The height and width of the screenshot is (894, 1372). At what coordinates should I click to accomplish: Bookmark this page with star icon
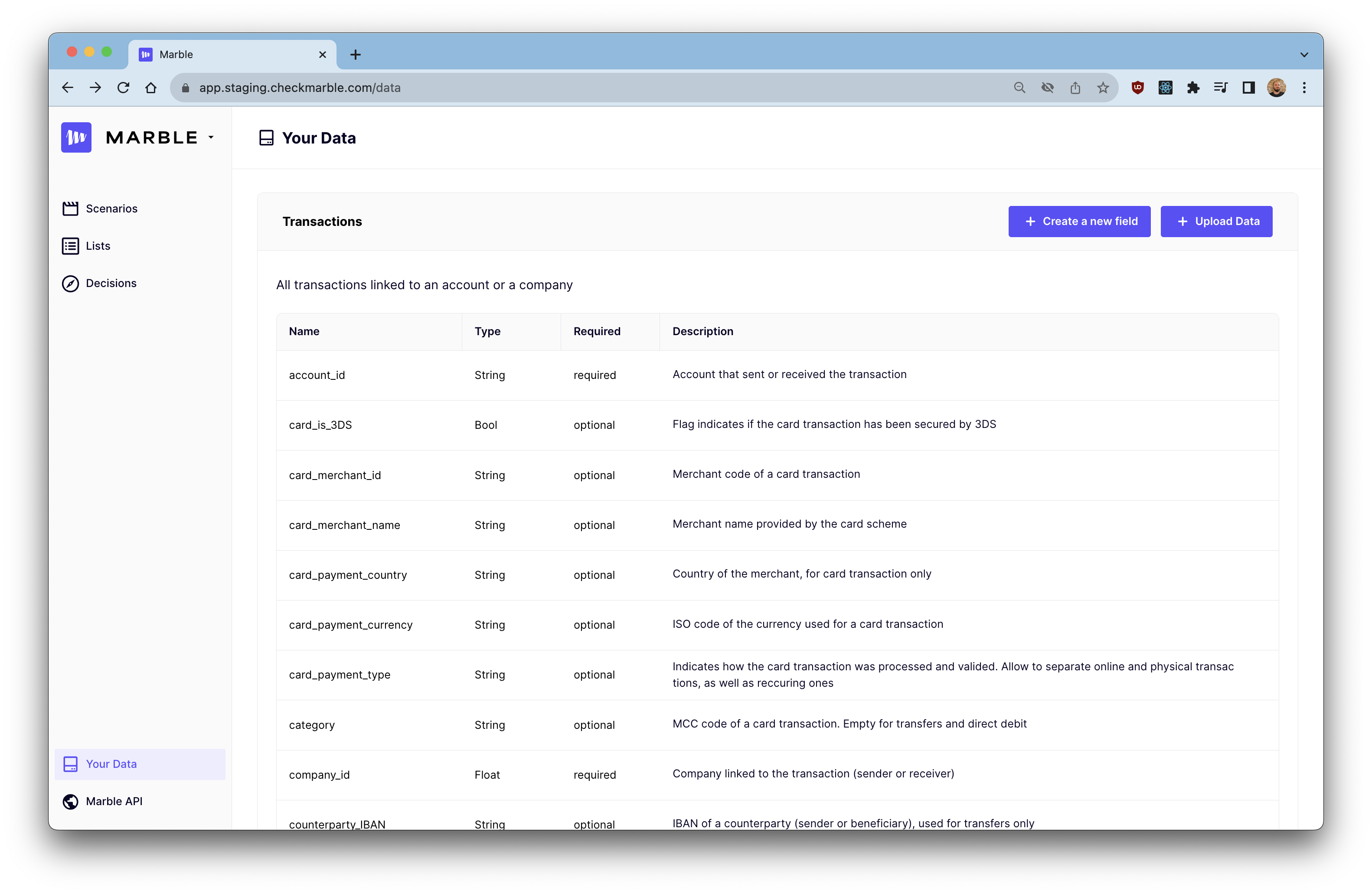(1102, 88)
